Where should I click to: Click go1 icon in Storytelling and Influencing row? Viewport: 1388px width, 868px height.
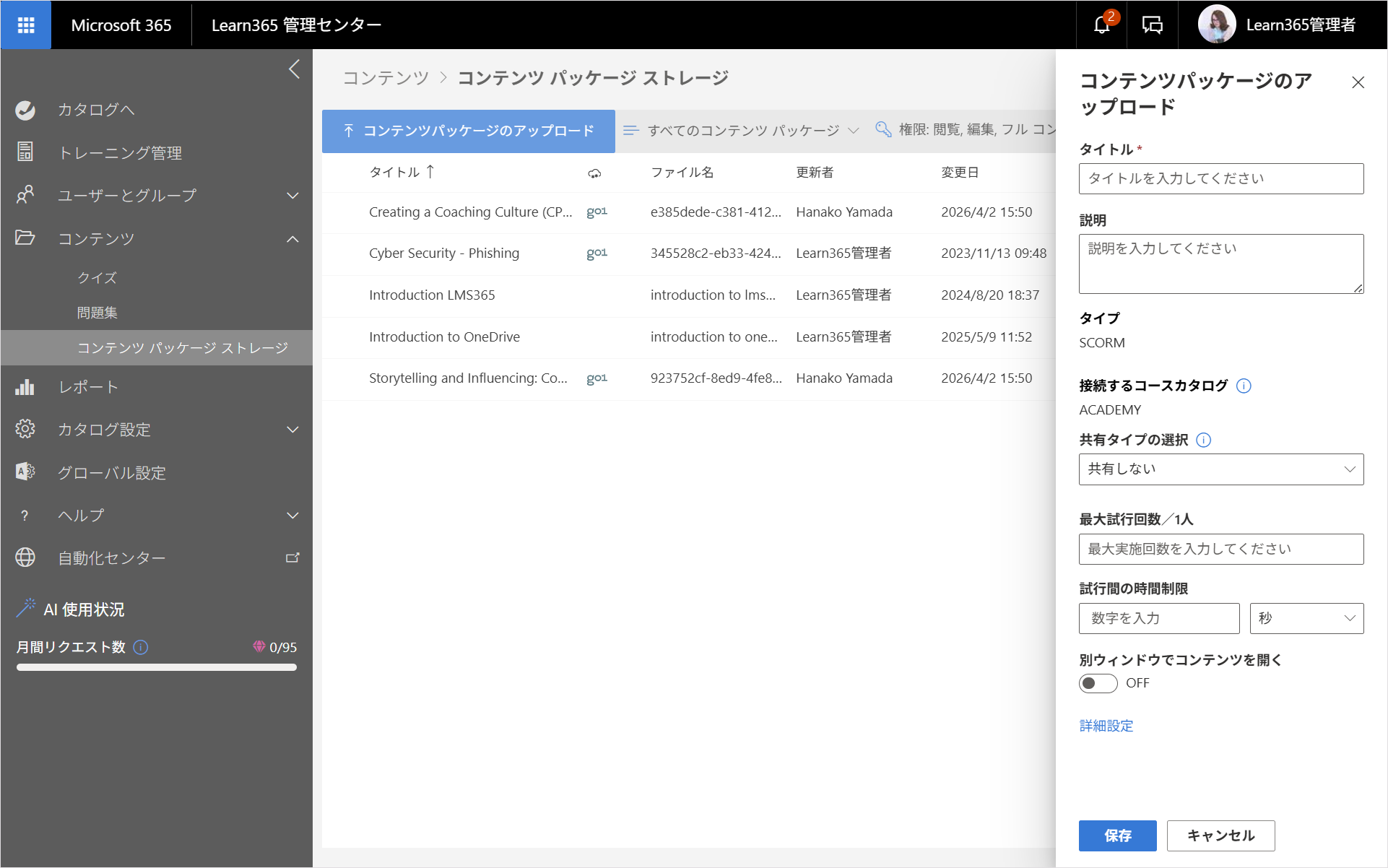[x=597, y=378]
